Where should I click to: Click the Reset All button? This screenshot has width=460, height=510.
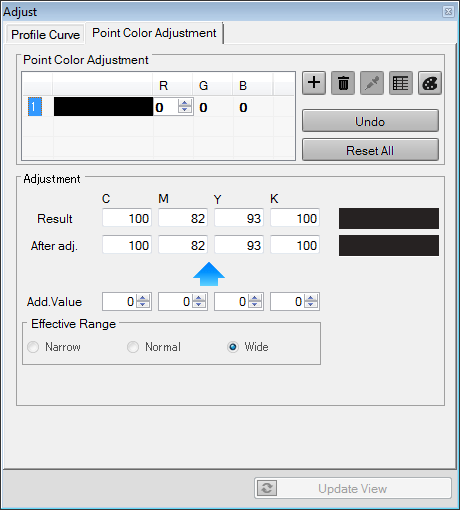370,150
